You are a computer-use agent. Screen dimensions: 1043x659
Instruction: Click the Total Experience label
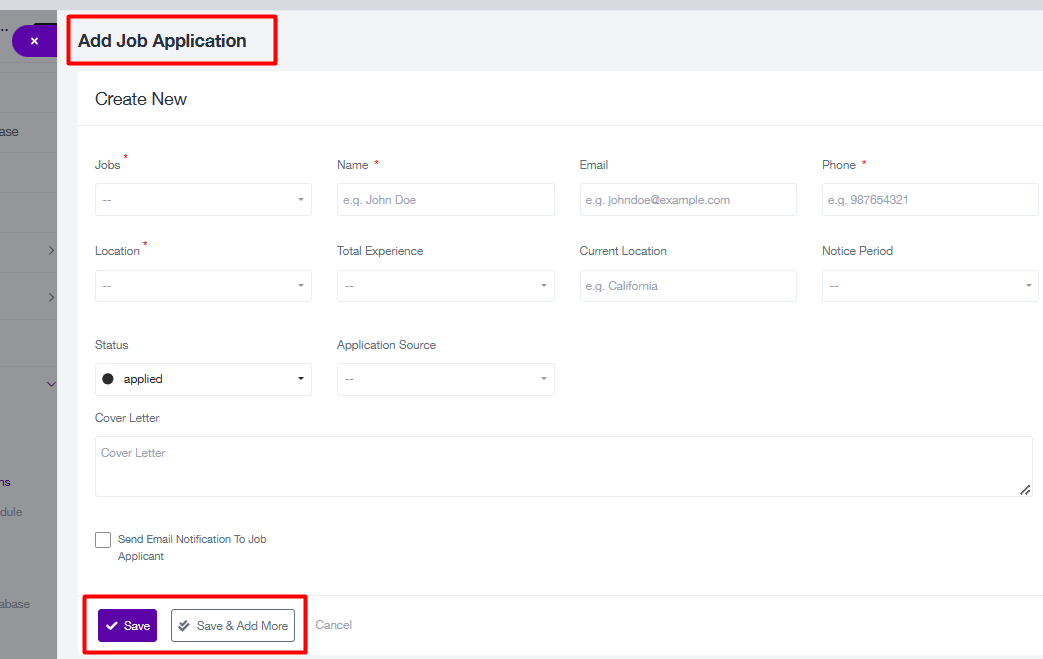380,251
